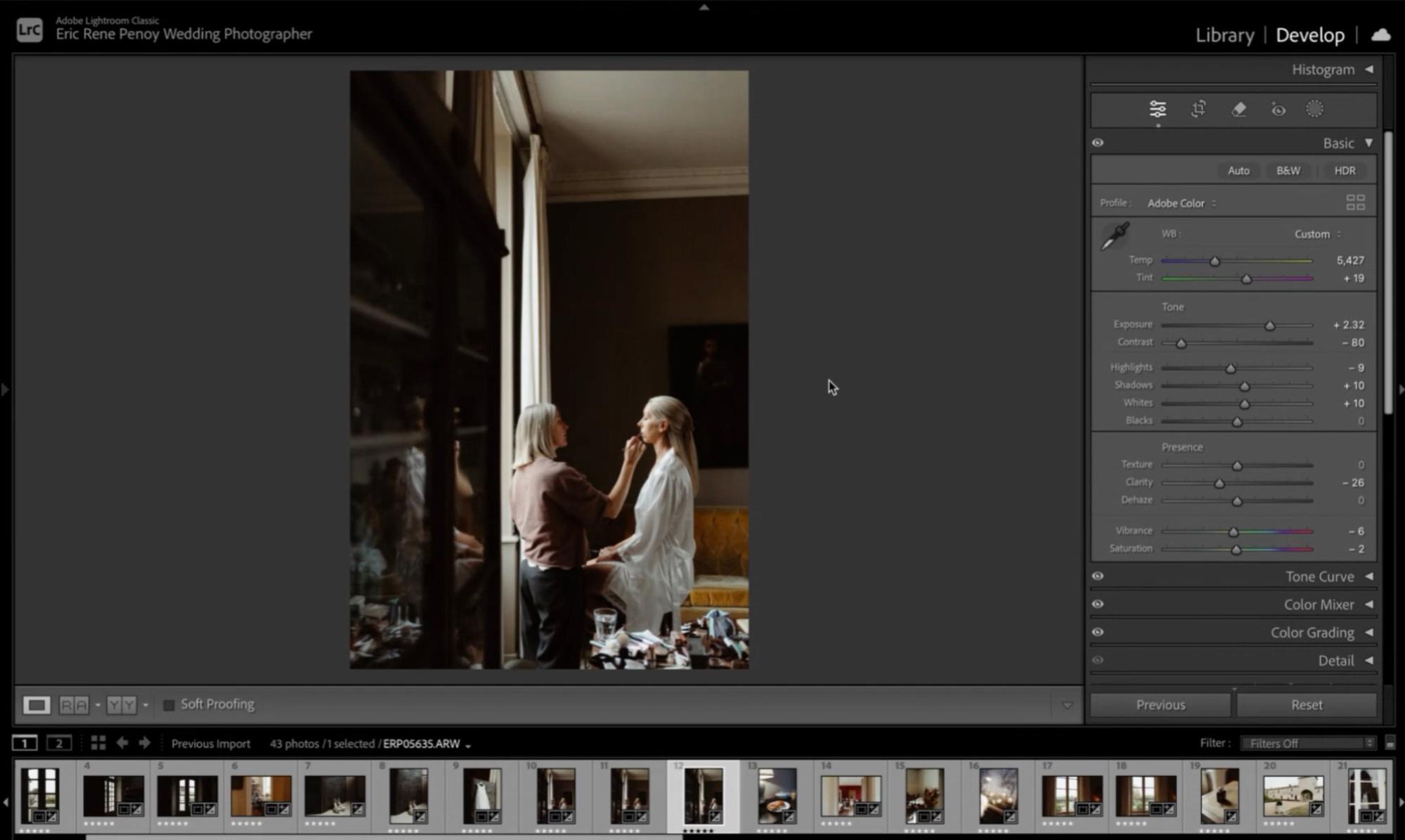Open the profile browser grid icon

pos(1355,202)
